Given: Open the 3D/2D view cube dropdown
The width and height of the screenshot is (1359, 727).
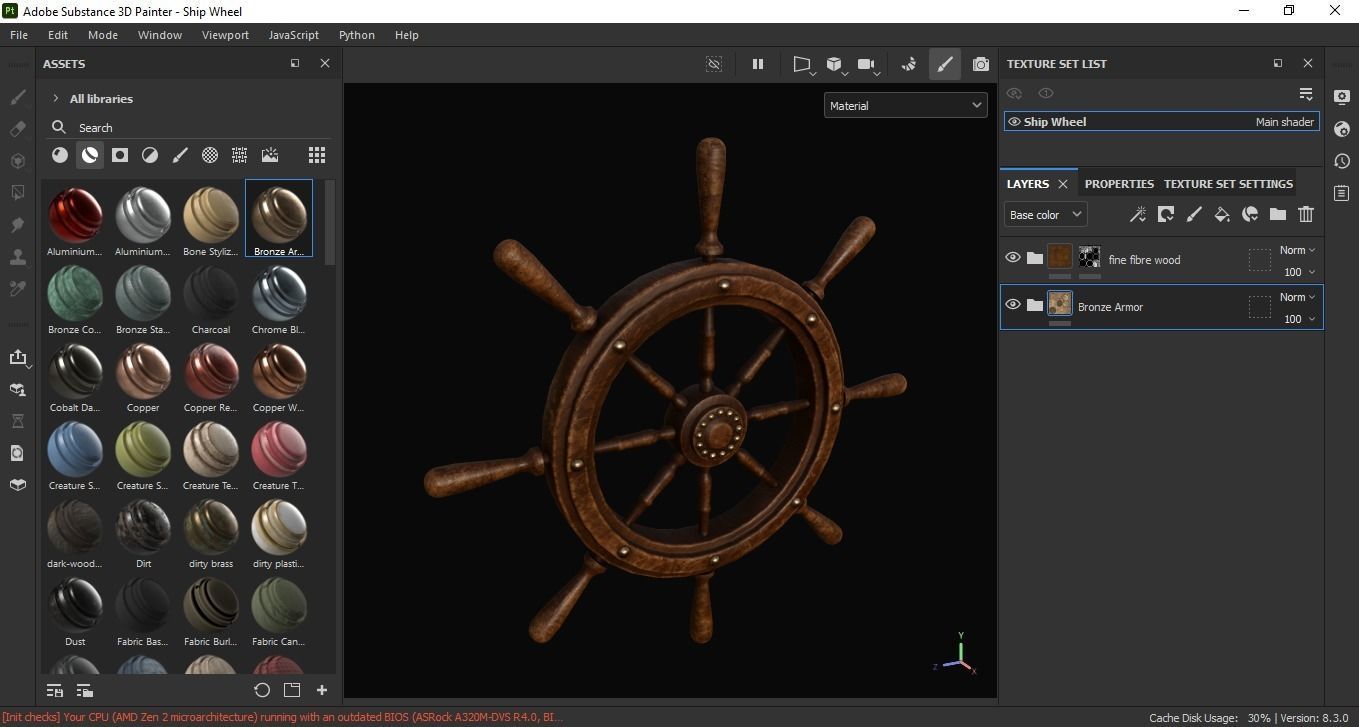Looking at the screenshot, I should coord(837,65).
